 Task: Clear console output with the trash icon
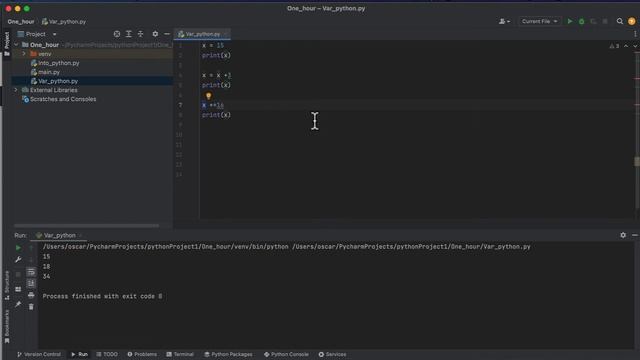point(31,307)
